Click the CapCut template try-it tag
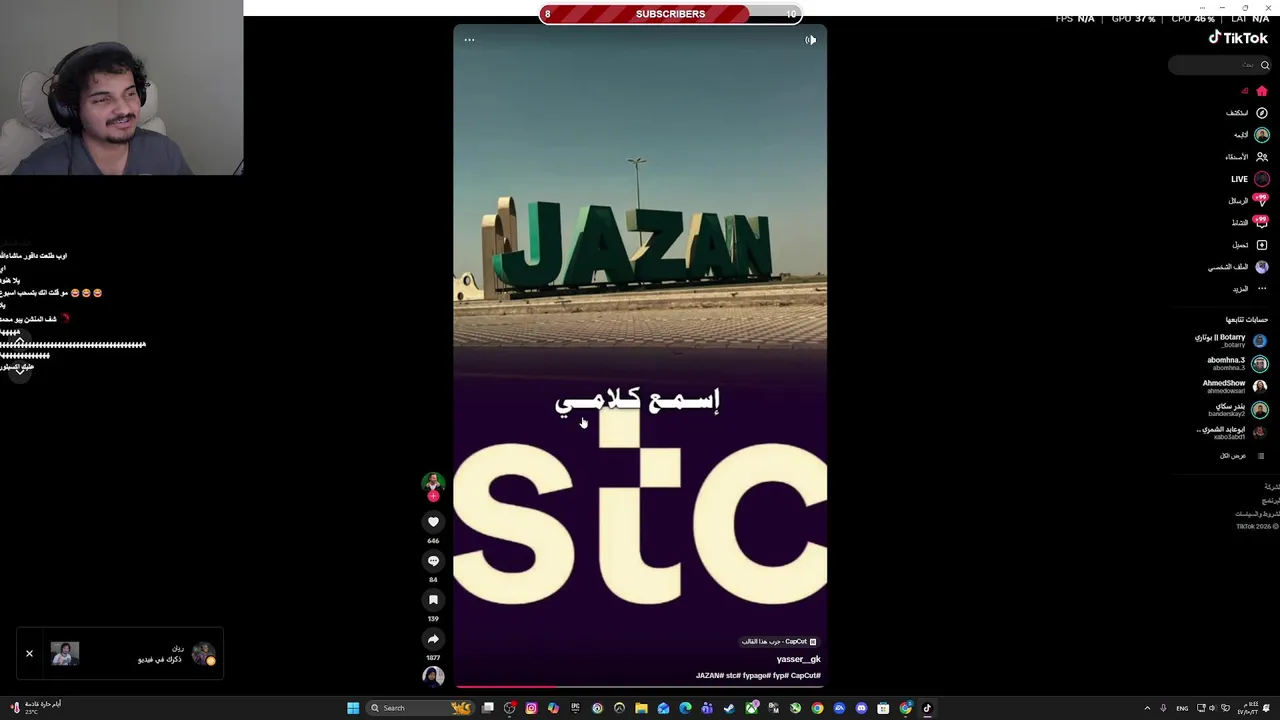 point(779,642)
